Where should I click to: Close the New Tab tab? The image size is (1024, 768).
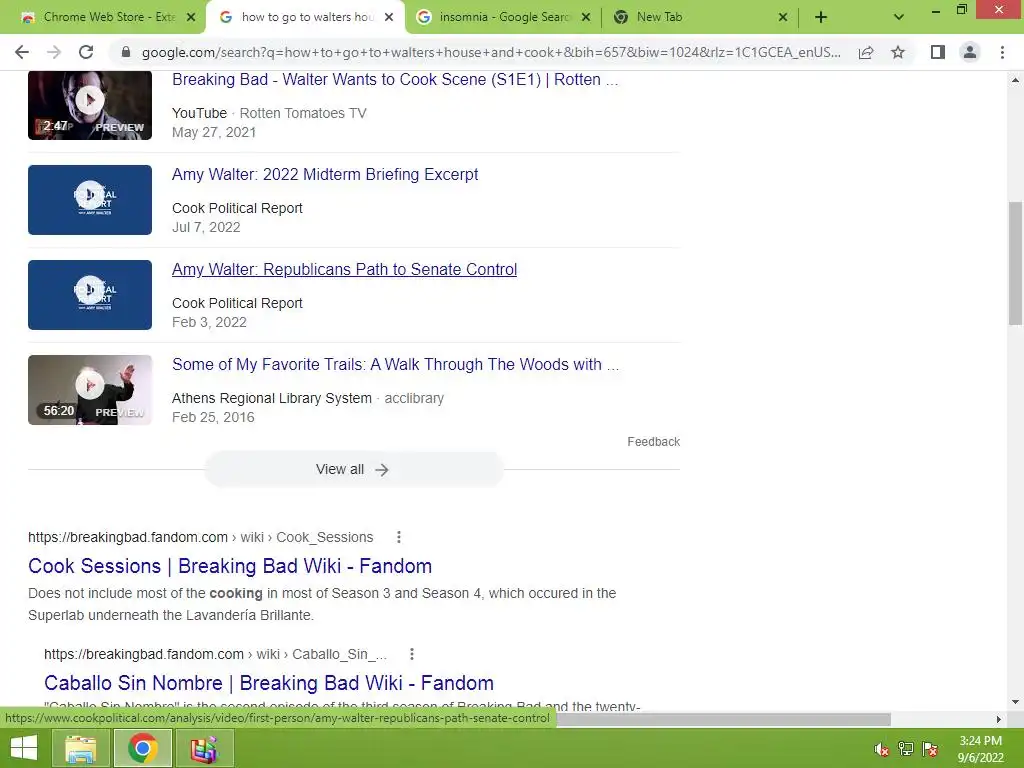(x=783, y=18)
